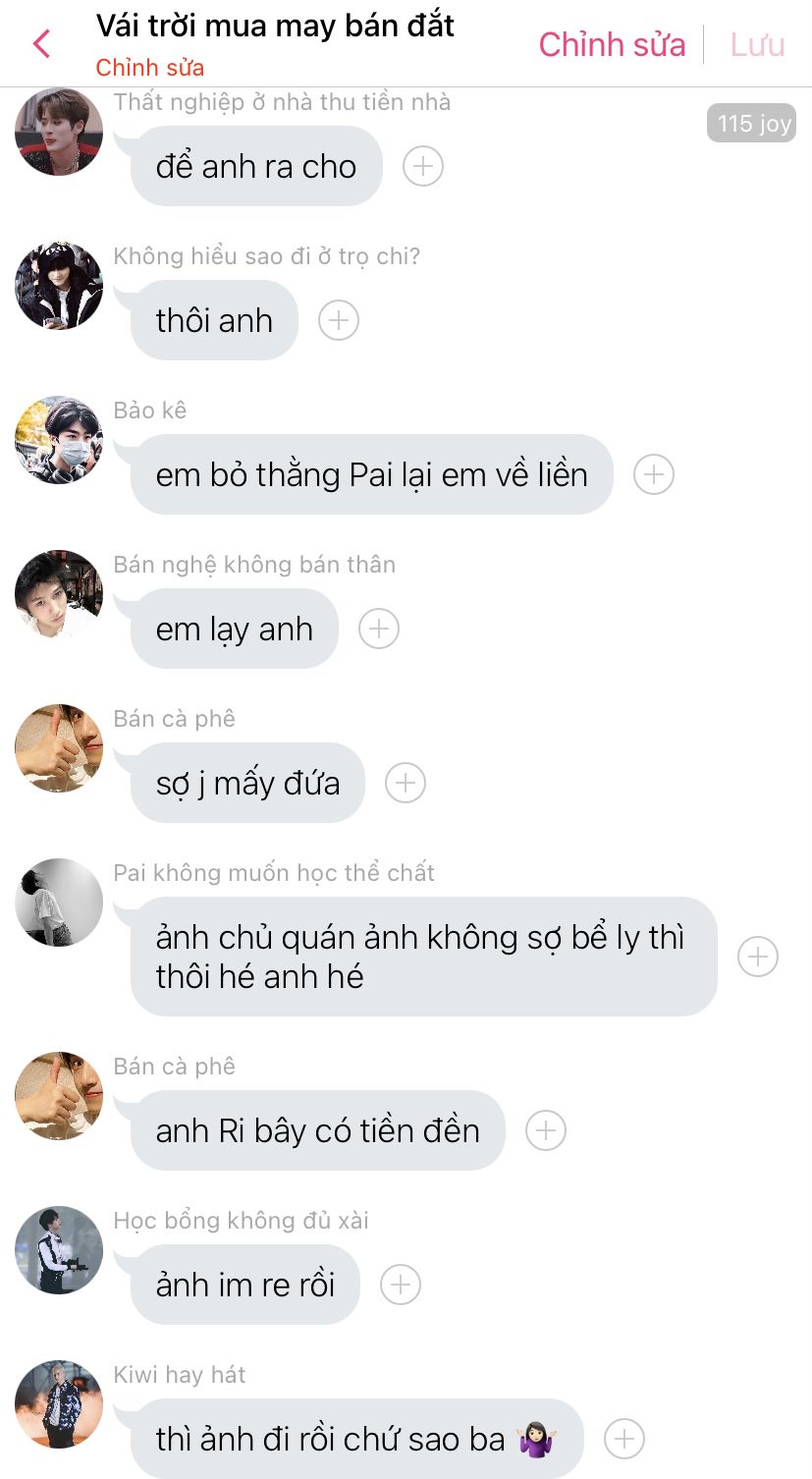Tap plus icon beside "thôi anh"

coord(339,320)
